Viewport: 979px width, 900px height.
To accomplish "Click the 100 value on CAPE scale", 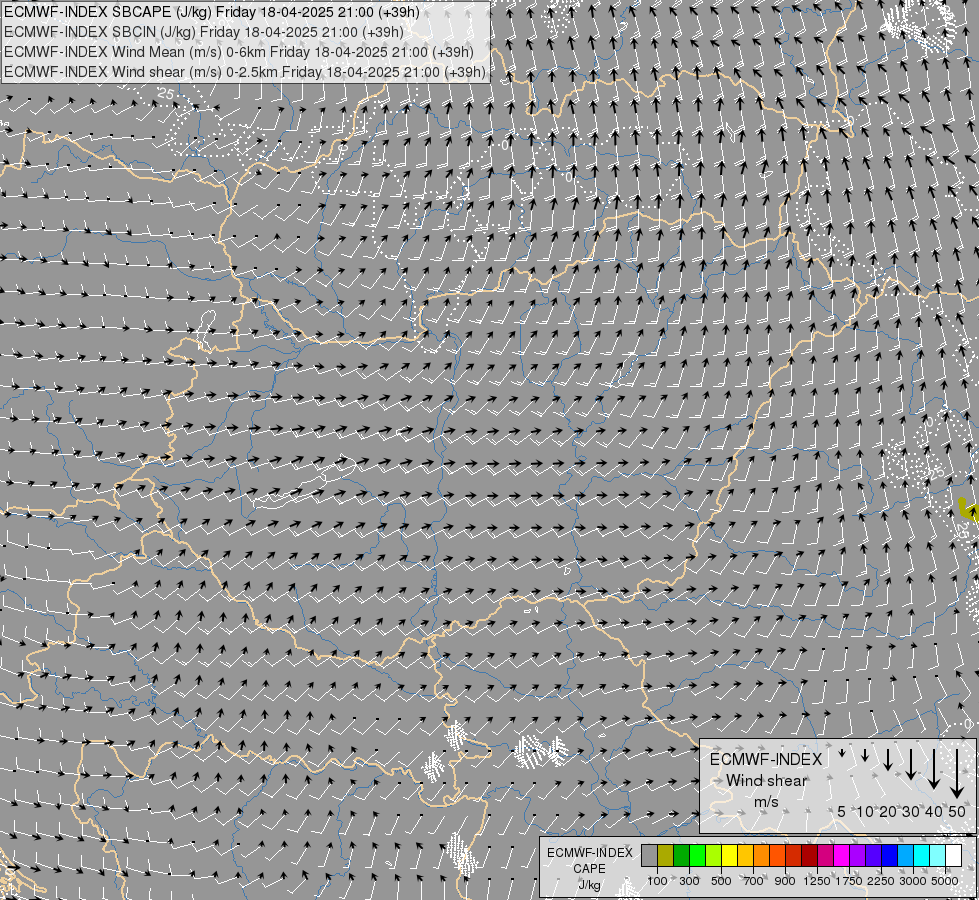I will (x=657, y=881).
